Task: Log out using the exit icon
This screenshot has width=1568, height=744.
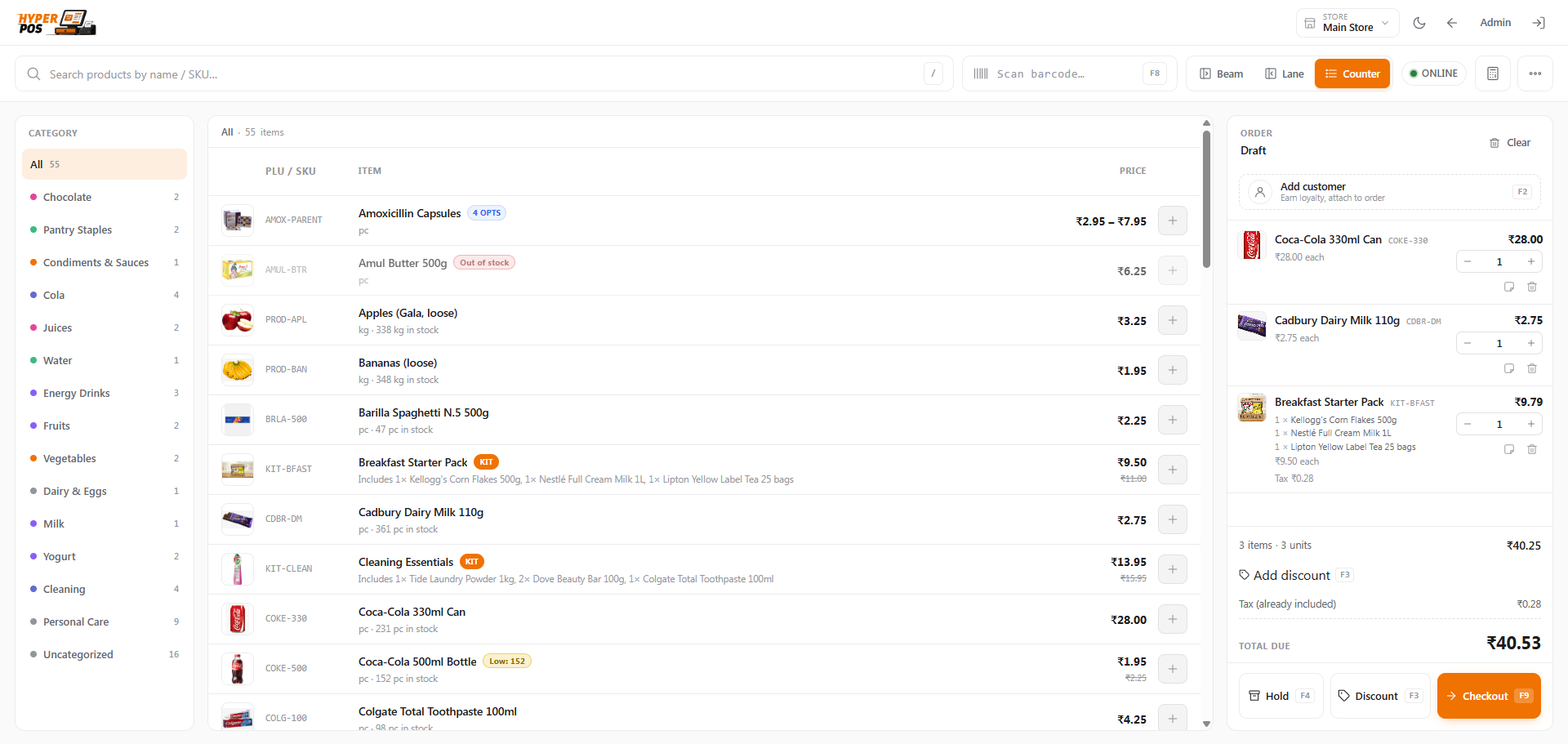Action: tap(1539, 23)
